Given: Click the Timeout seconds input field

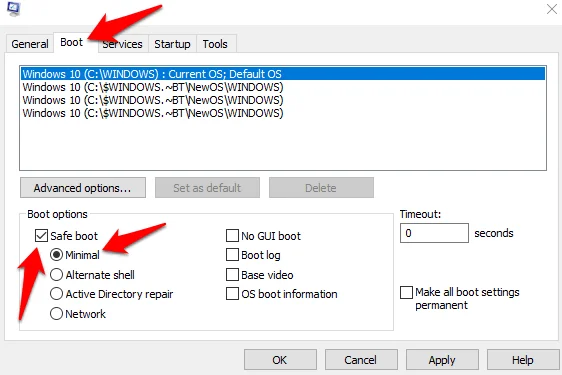Looking at the screenshot, I should [x=434, y=233].
